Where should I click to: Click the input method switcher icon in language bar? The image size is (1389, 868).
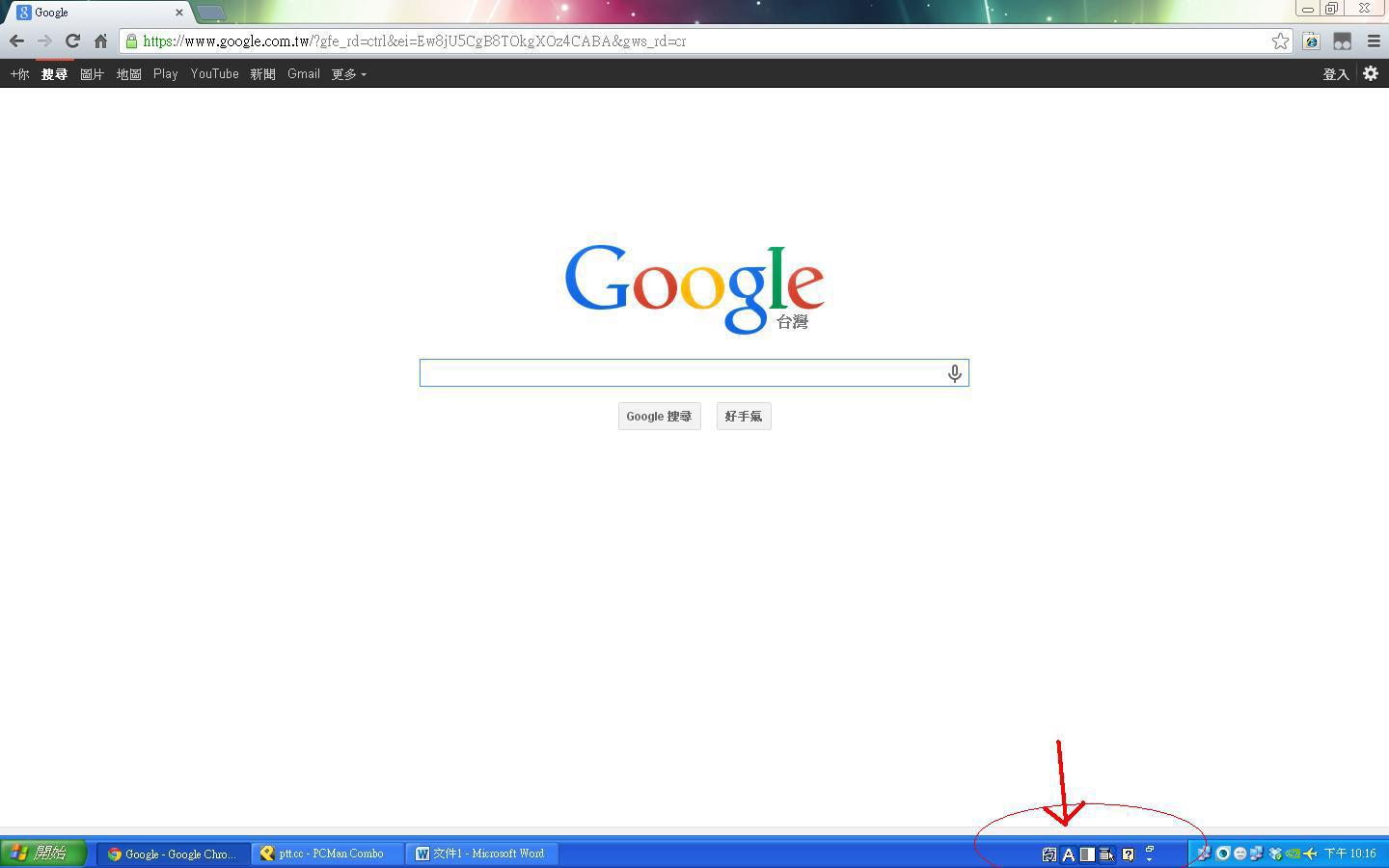coord(1049,854)
